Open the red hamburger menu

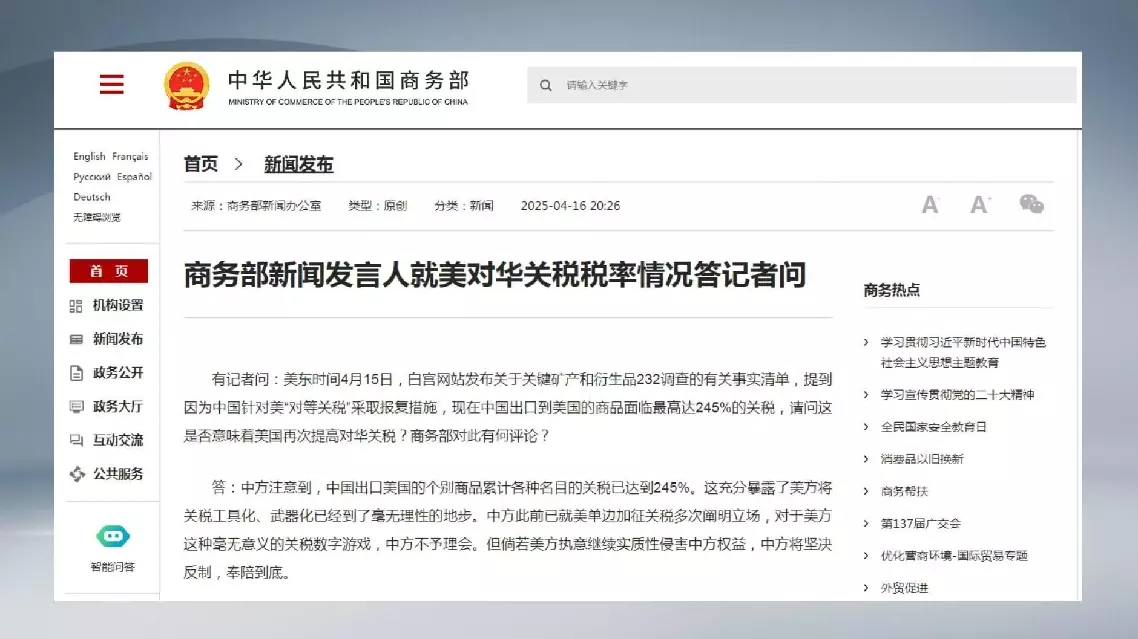[112, 84]
